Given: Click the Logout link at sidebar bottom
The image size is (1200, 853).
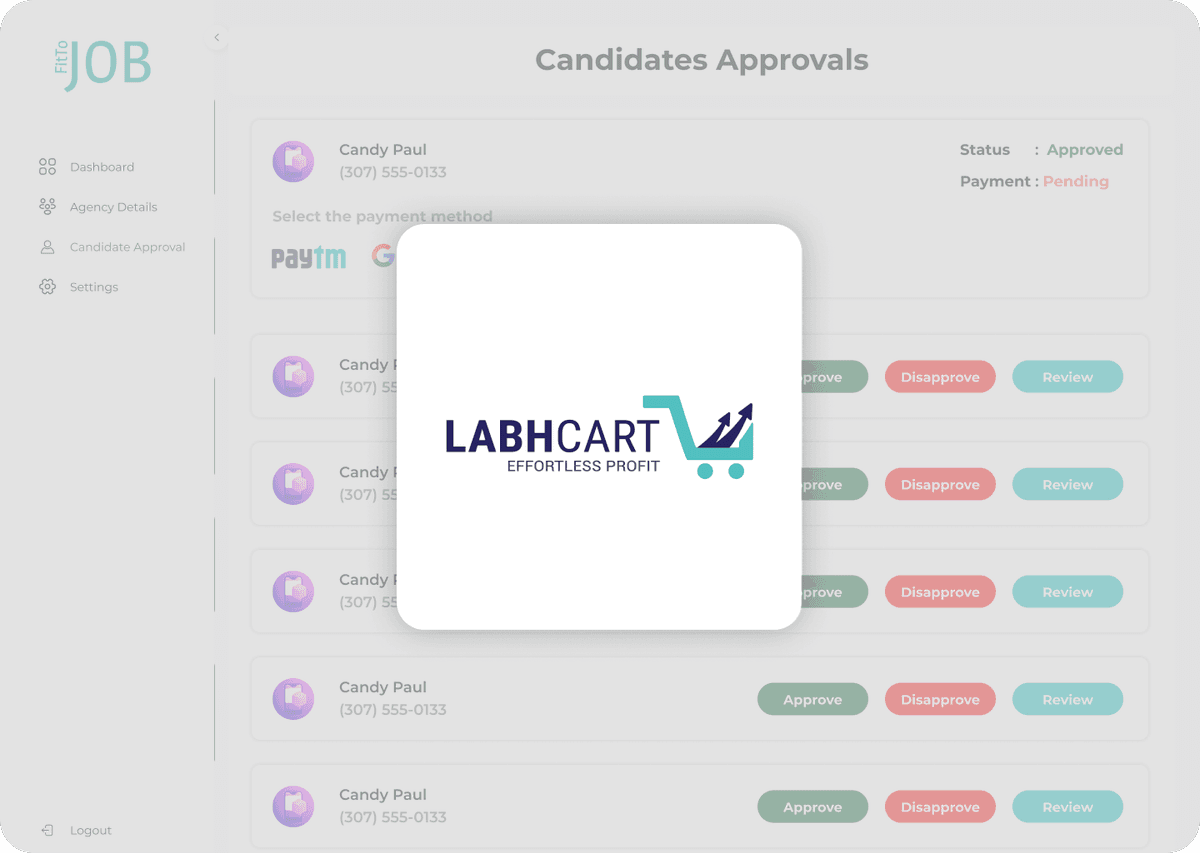Looking at the screenshot, I should click(91, 830).
